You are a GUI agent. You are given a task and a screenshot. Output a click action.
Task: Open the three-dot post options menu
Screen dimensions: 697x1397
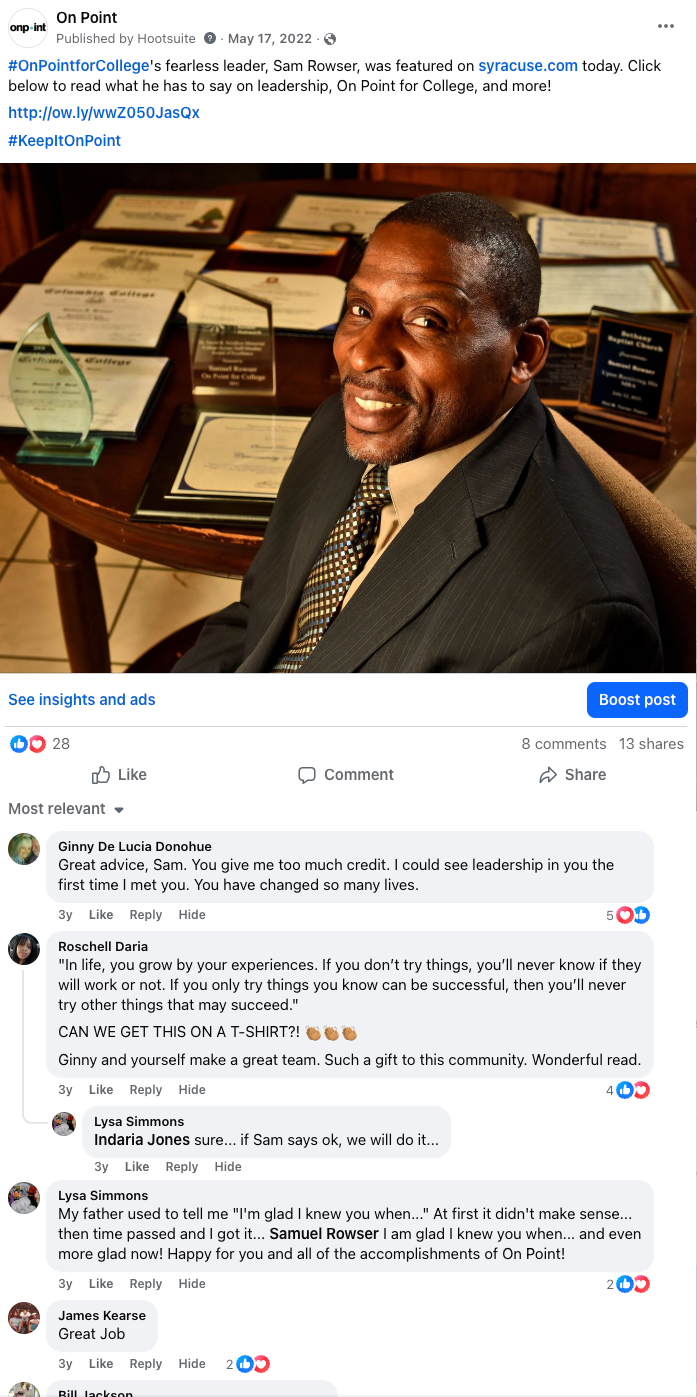(x=666, y=26)
